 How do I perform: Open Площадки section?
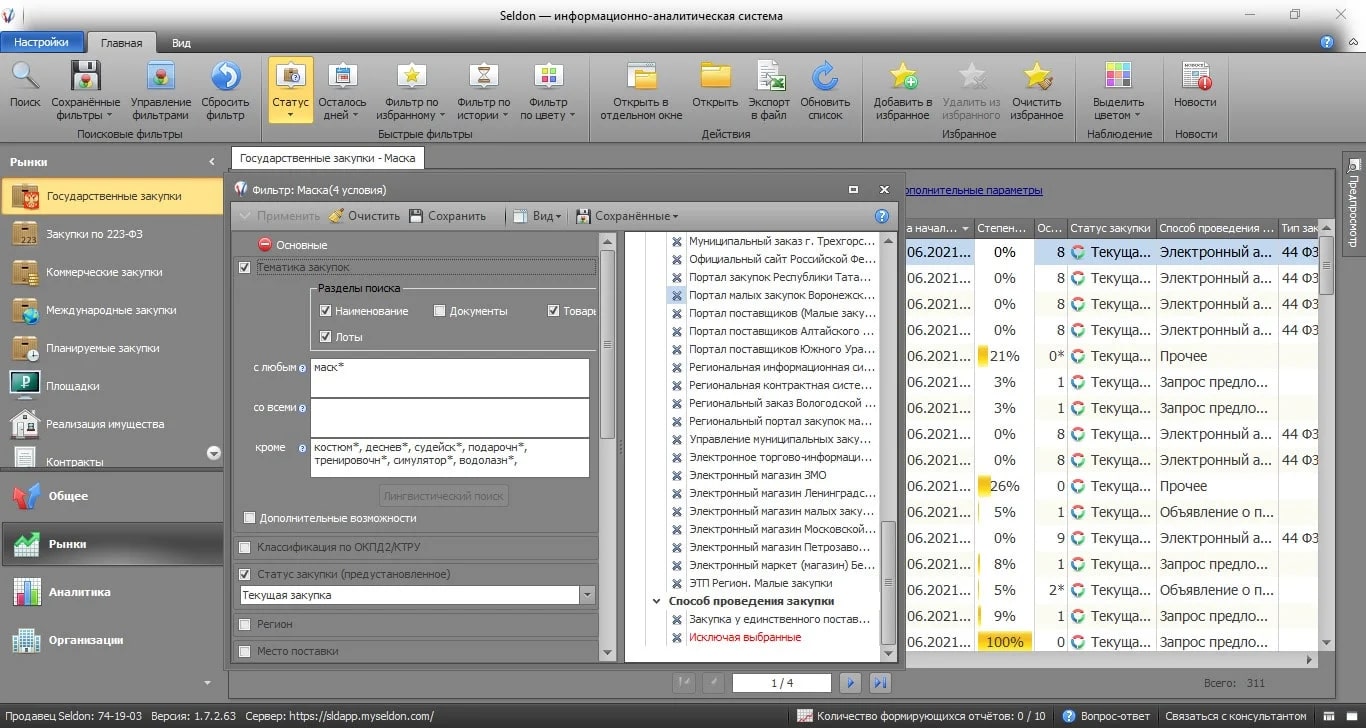click(x=111, y=386)
